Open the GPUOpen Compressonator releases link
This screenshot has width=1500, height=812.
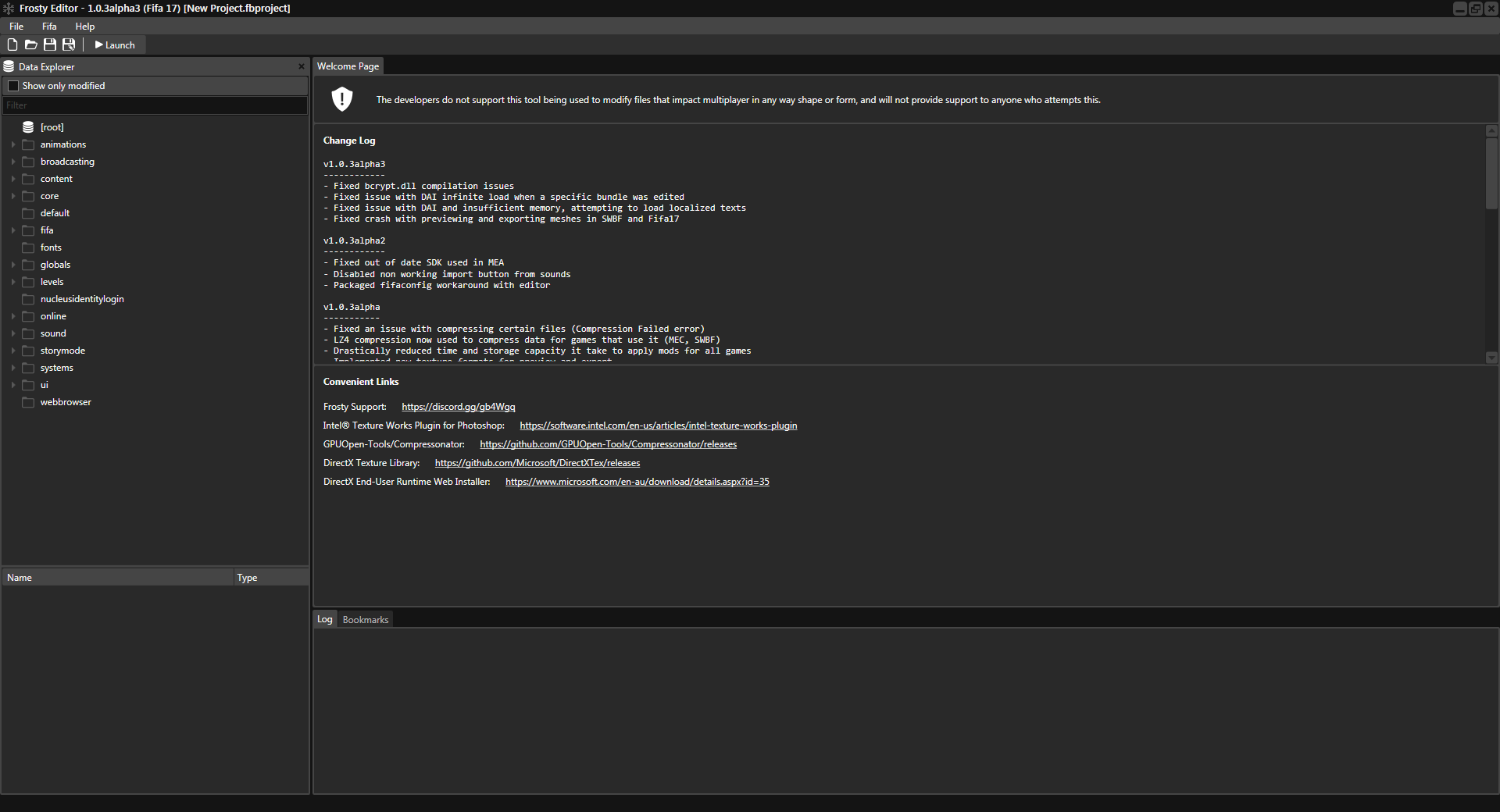(609, 444)
